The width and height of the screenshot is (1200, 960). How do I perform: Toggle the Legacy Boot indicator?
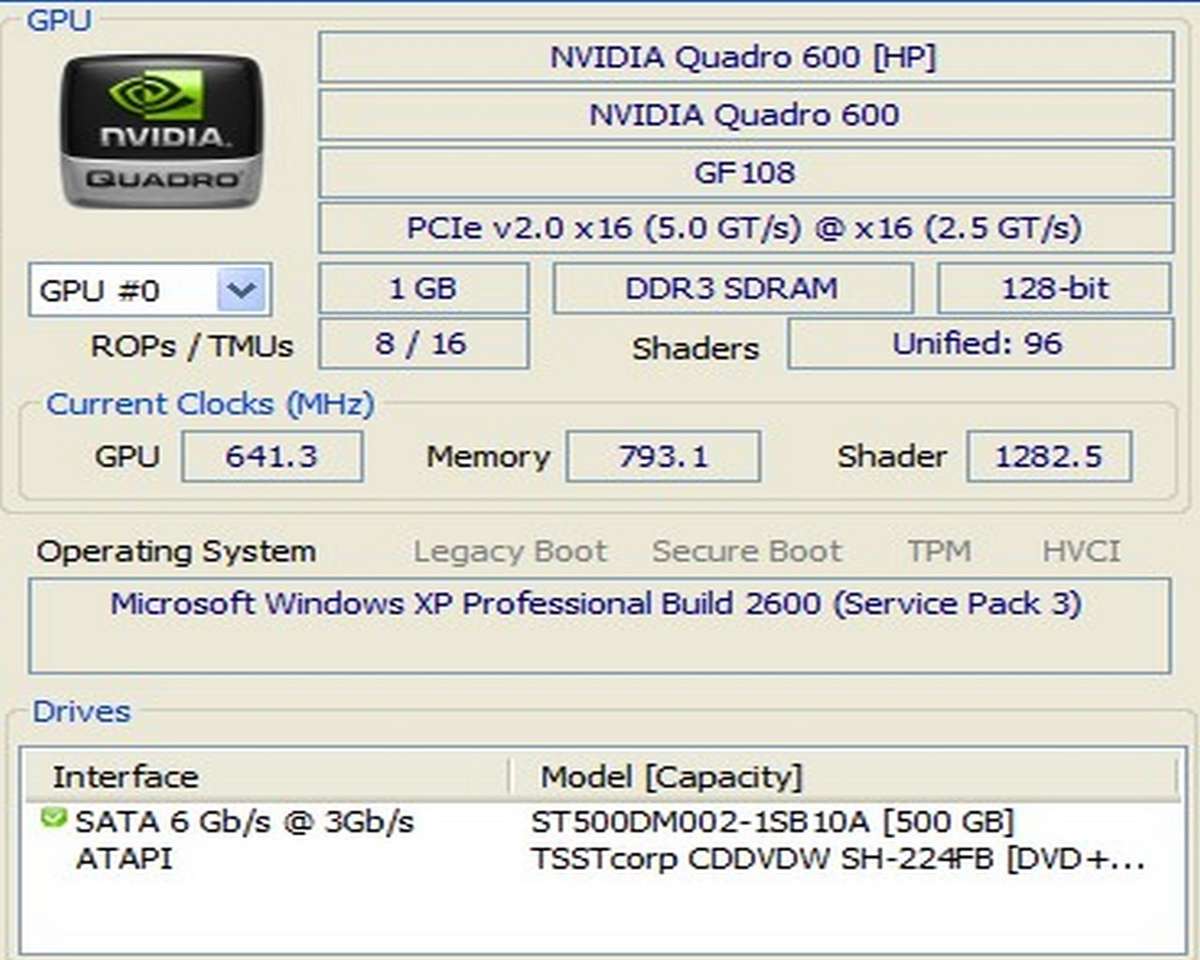pos(511,551)
